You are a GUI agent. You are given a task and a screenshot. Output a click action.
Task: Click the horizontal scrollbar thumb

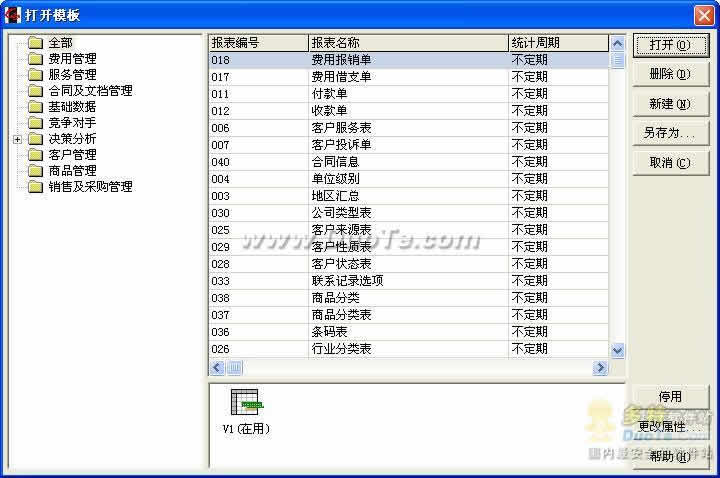(x=234, y=367)
